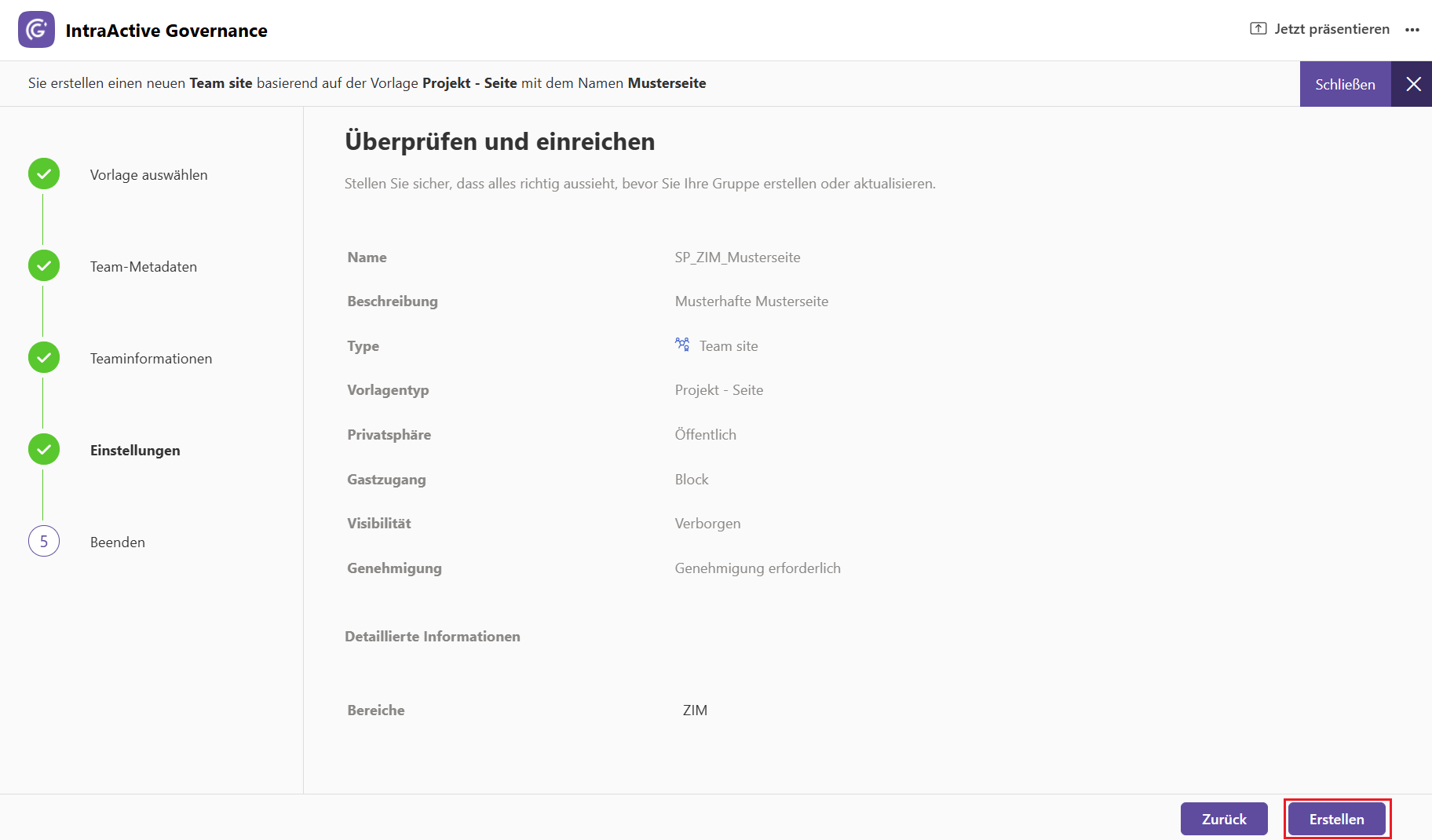The width and height of the screenshot is (1432, 840).
Task: Select the Einstellungen step label
Action: [x=135, y=451]
